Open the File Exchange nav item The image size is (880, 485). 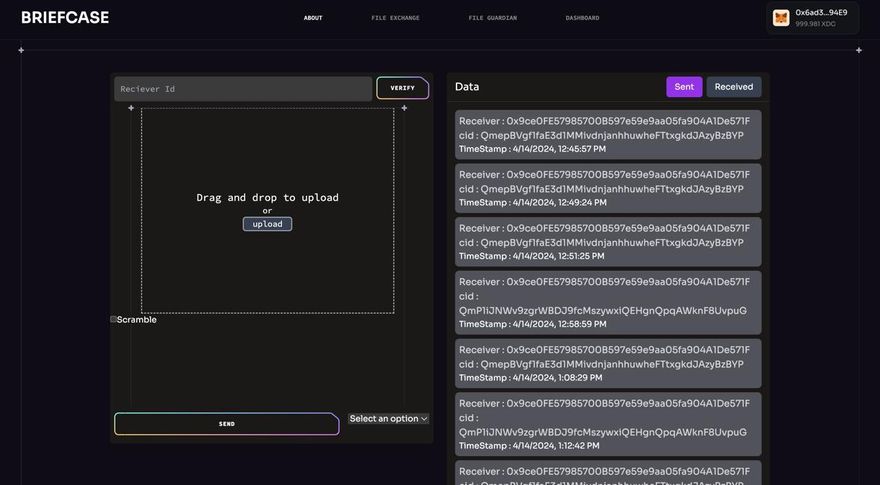[x=395, y=18]
